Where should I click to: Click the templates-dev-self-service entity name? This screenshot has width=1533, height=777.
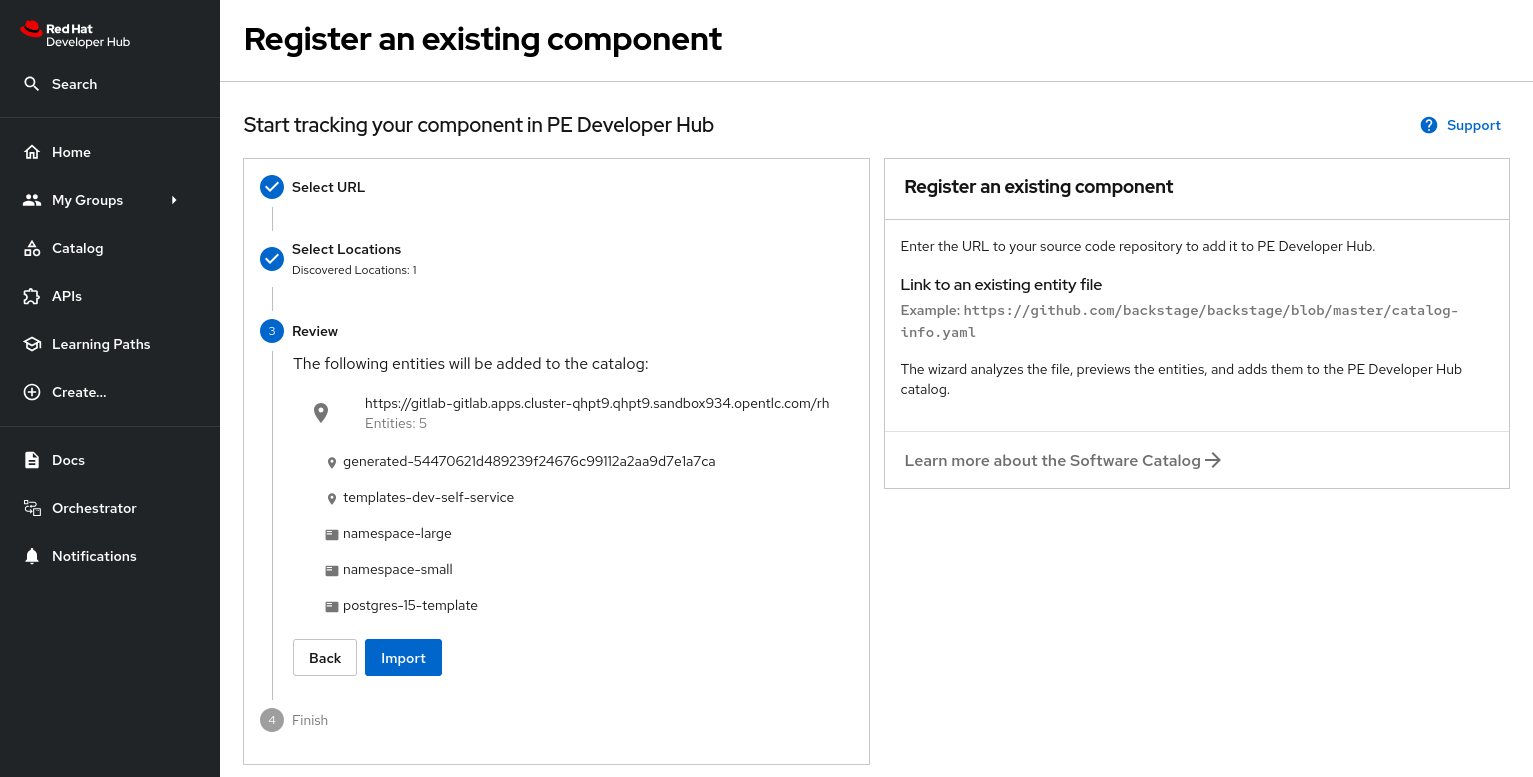coord(428,498)
